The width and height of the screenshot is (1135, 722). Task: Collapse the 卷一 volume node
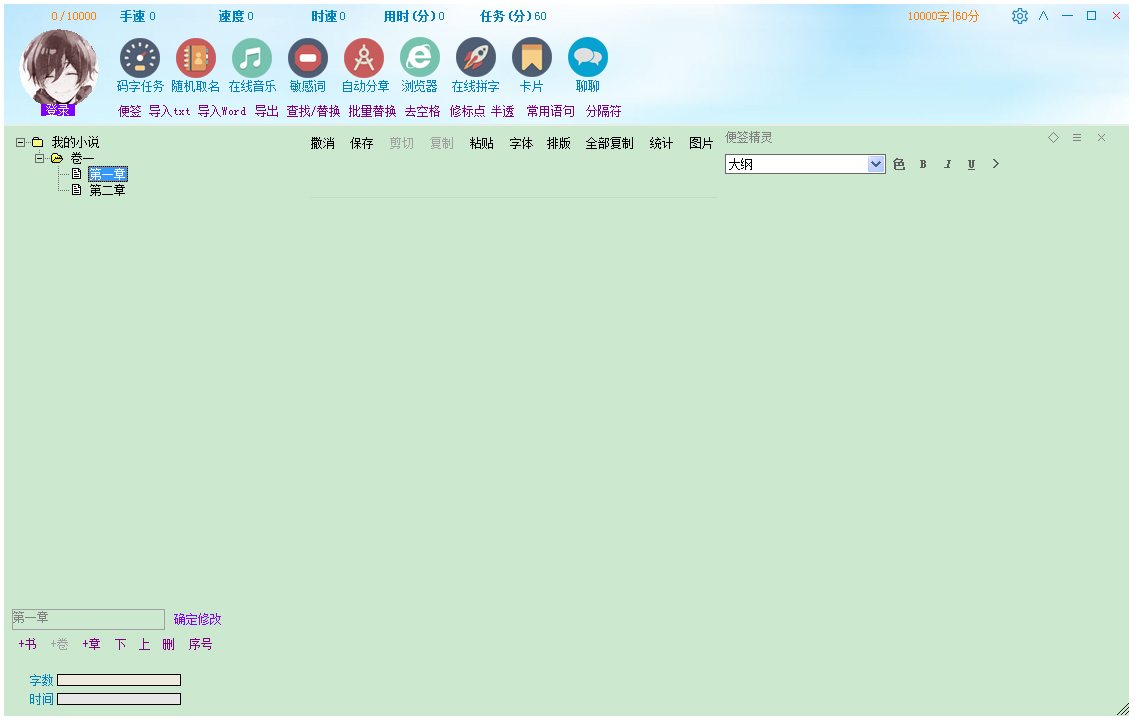click(x=40, y=158)
